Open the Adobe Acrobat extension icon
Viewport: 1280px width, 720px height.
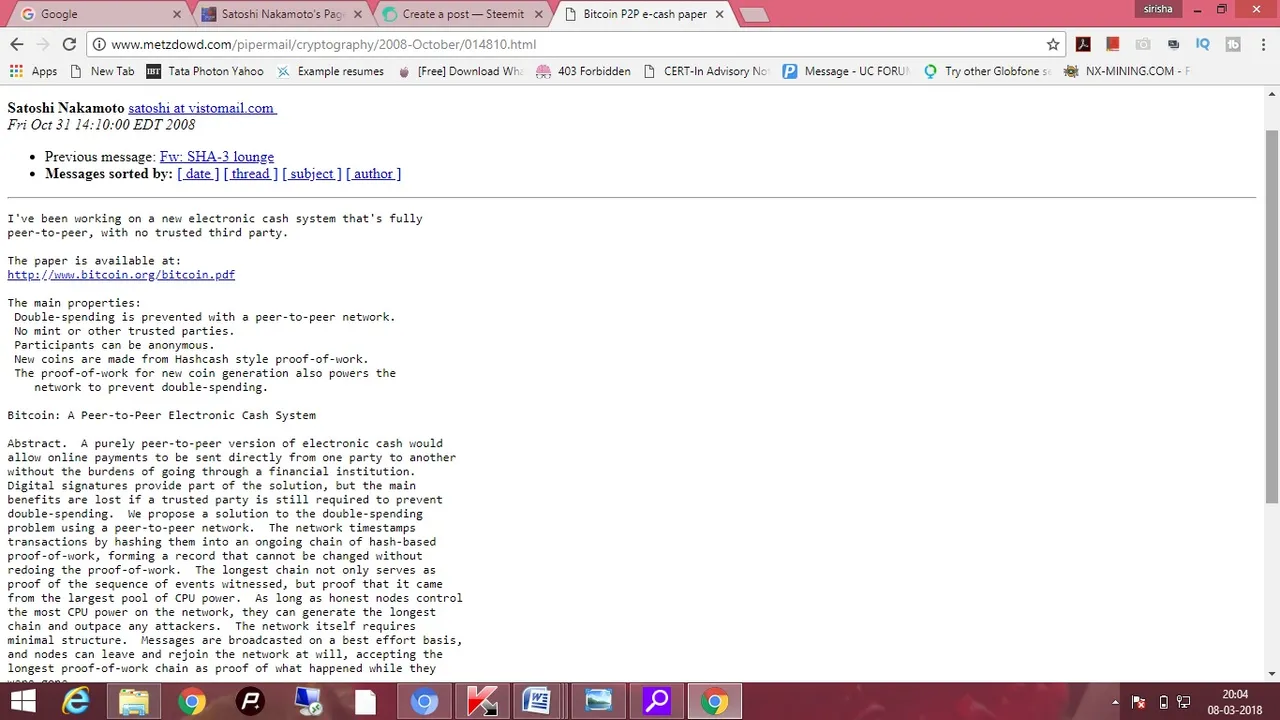pyautogui.click(x=1083, y=44)
